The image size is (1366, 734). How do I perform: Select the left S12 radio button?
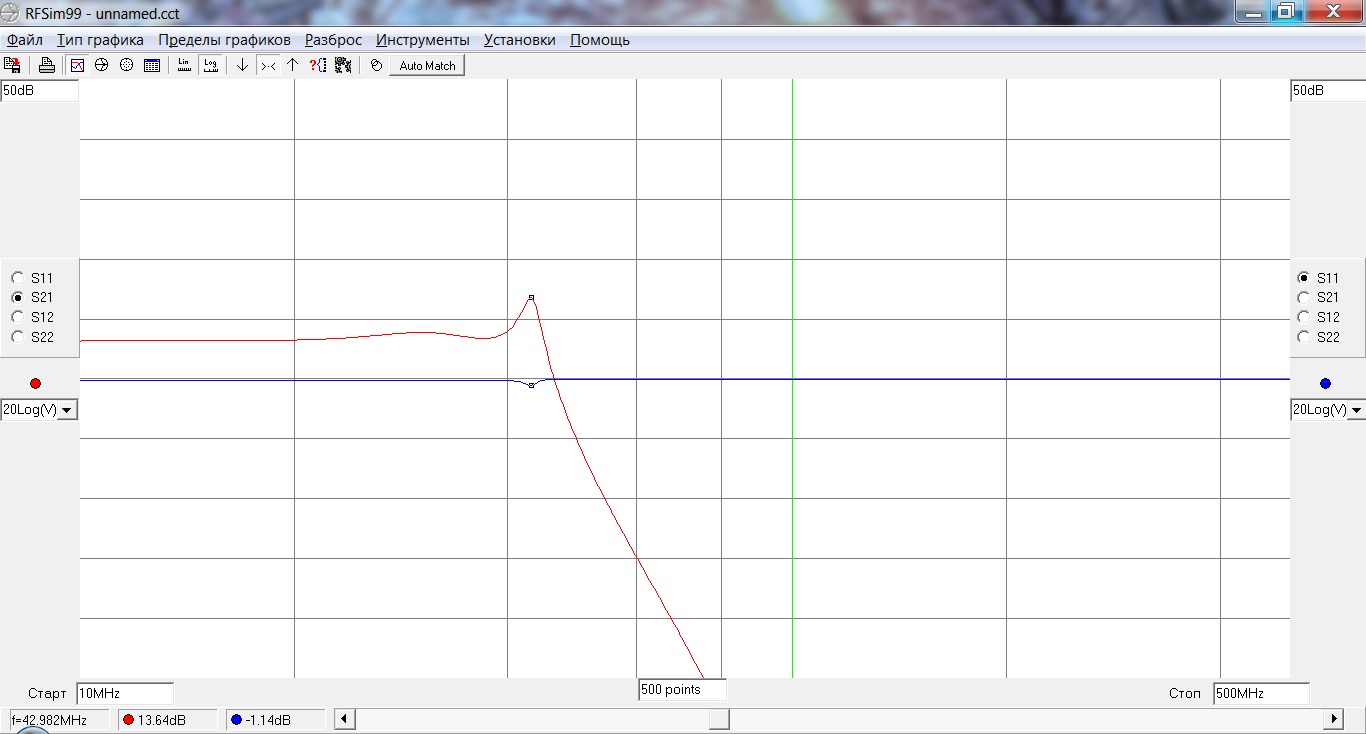17,317
